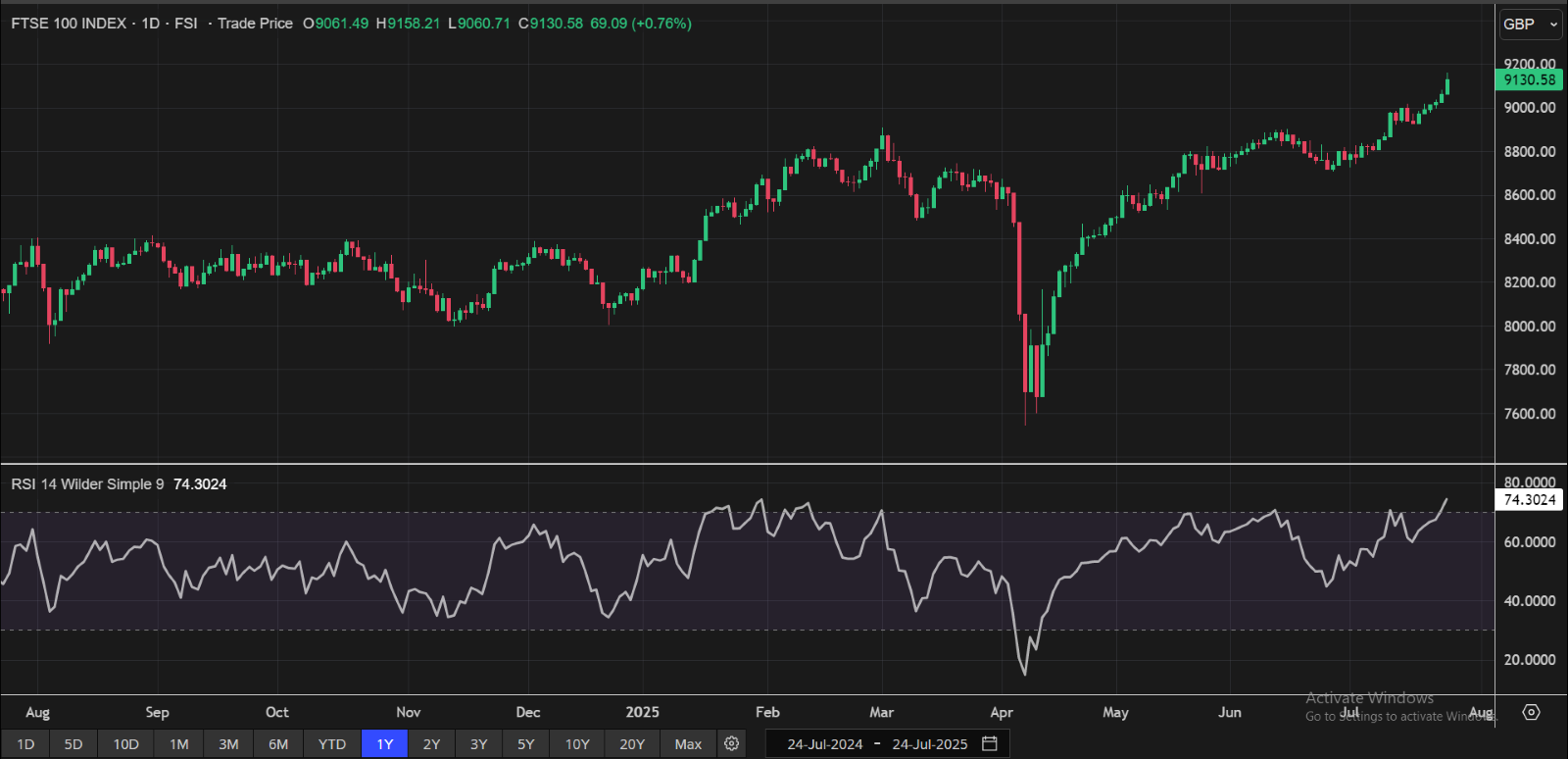Image resolution: width=1568 pixels, height=759 pixels.
Task: Choose the 1M range button
Action: click(x=179, y=744)
